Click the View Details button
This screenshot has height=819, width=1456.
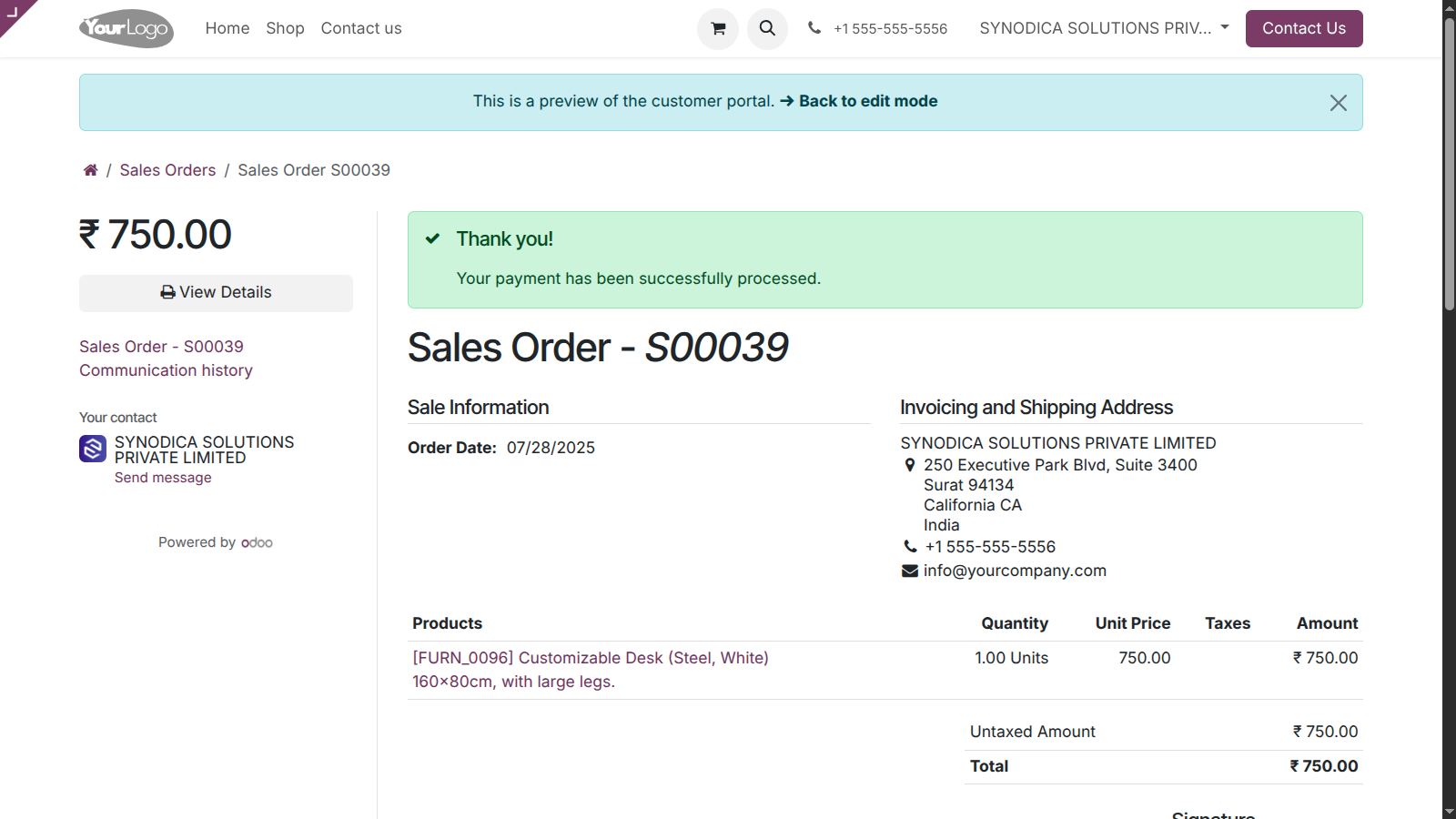click(216, 293)
